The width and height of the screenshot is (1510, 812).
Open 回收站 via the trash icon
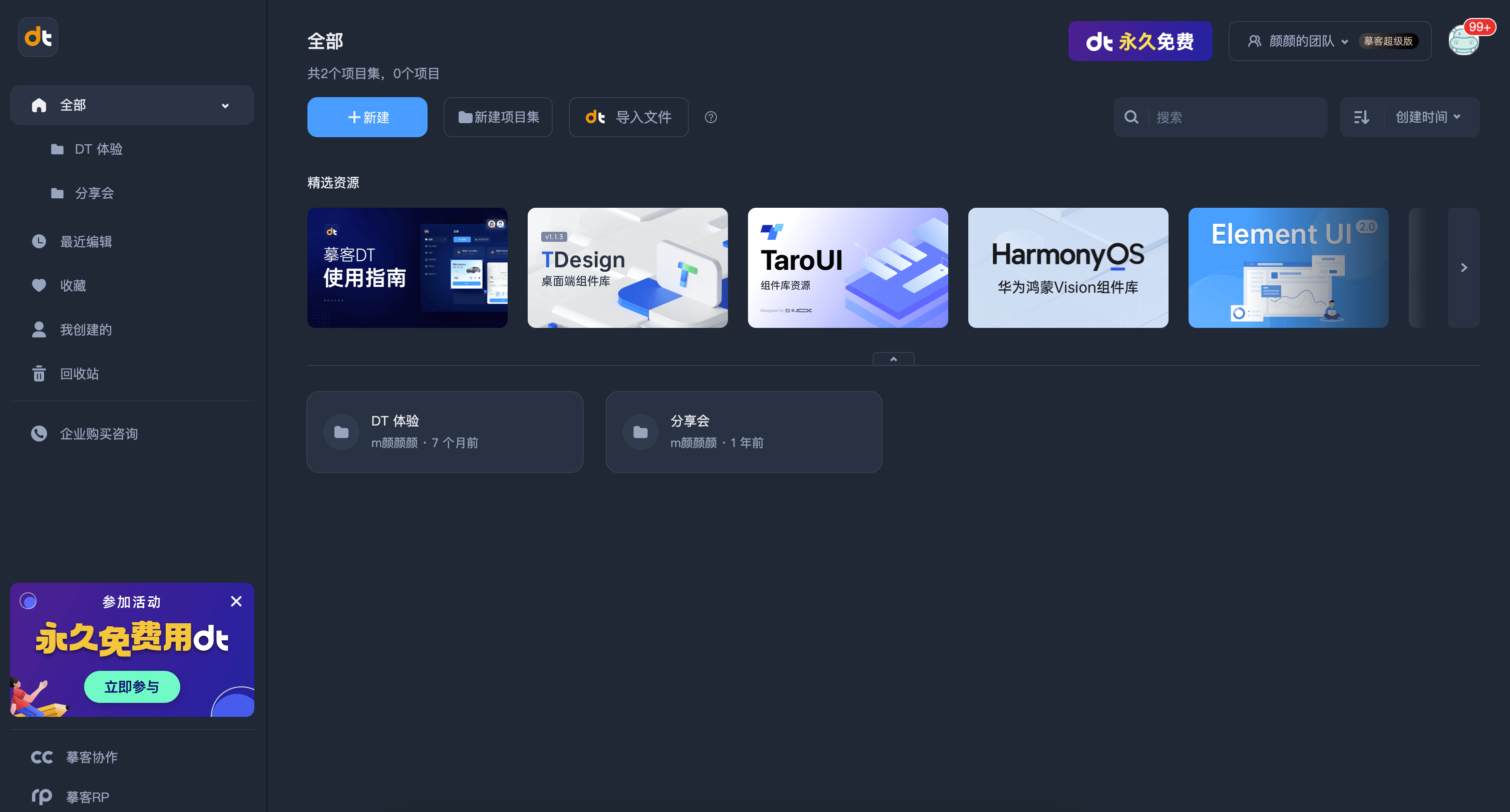coord(39,373)
